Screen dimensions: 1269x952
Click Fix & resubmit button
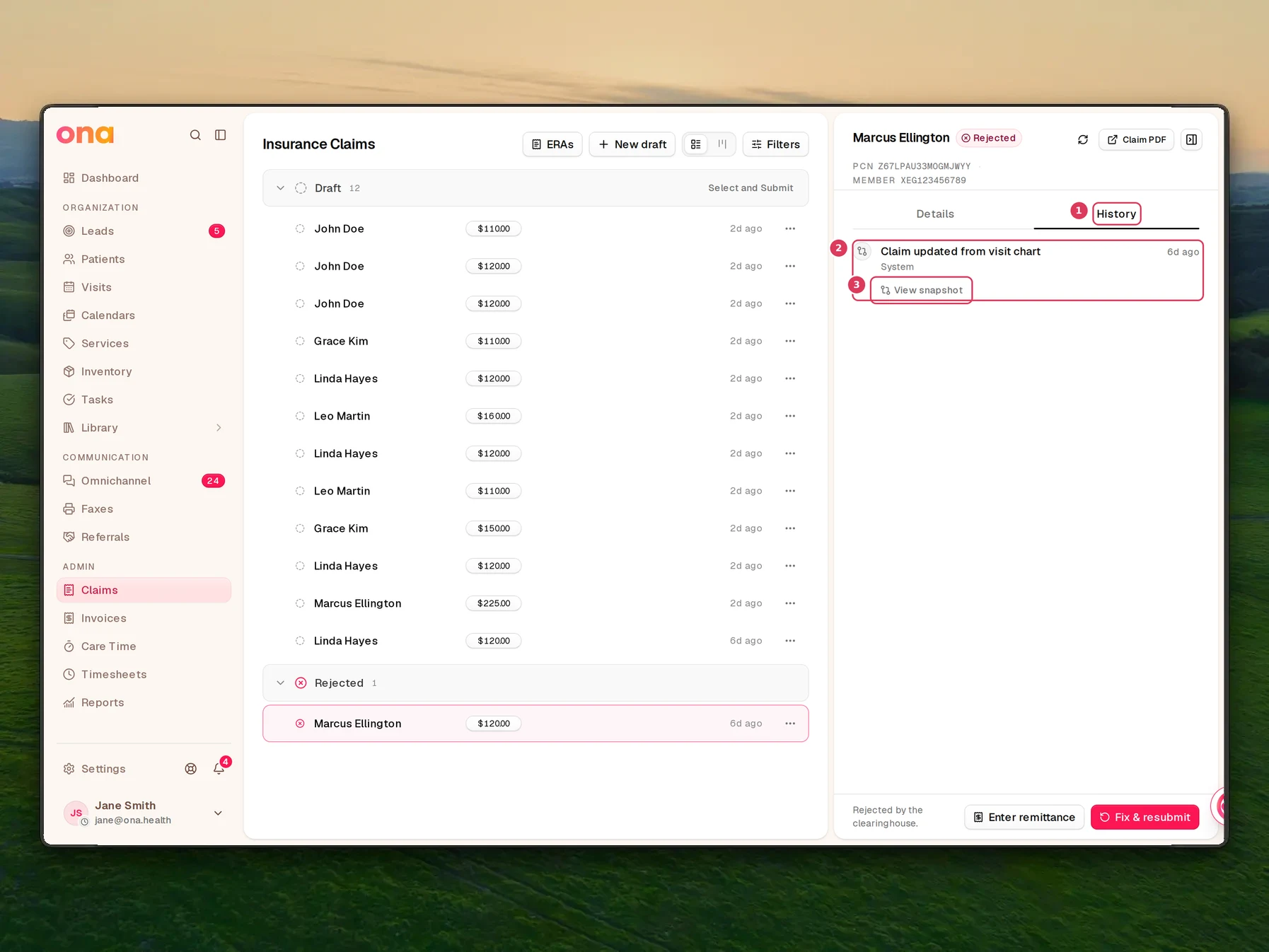tap(1145, 817)
